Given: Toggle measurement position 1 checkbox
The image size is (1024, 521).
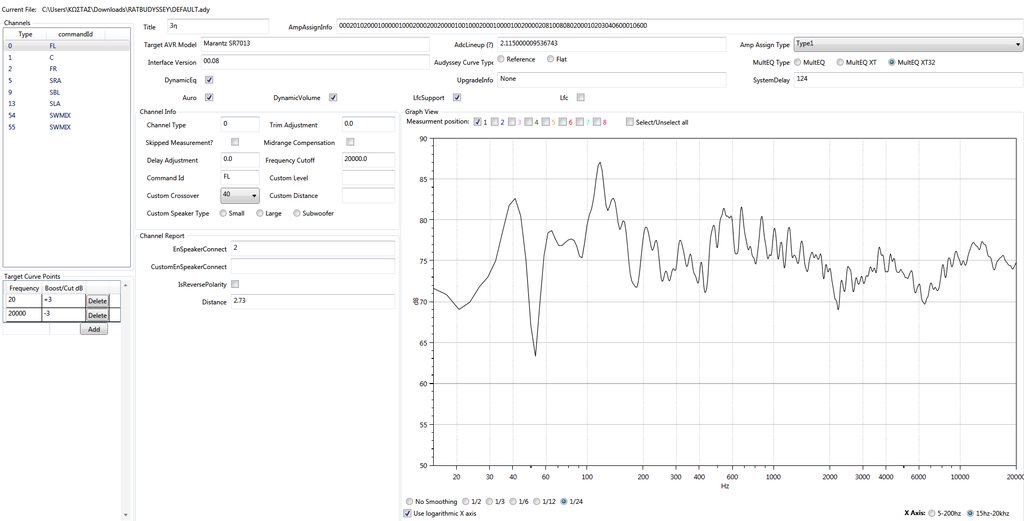Looking at the screenshot, I should tap(478, 122).
